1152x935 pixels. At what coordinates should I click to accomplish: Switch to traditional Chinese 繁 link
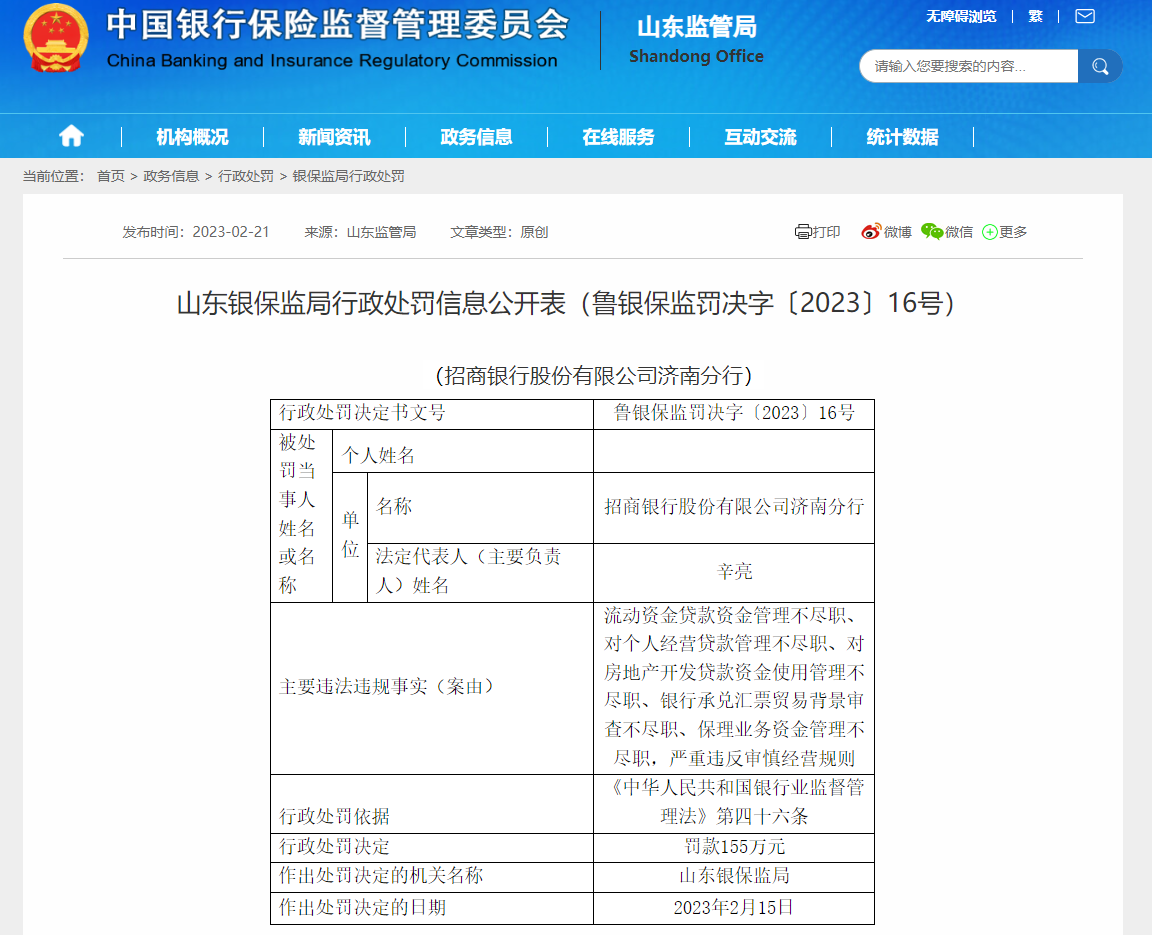(x=1035, y=16)
